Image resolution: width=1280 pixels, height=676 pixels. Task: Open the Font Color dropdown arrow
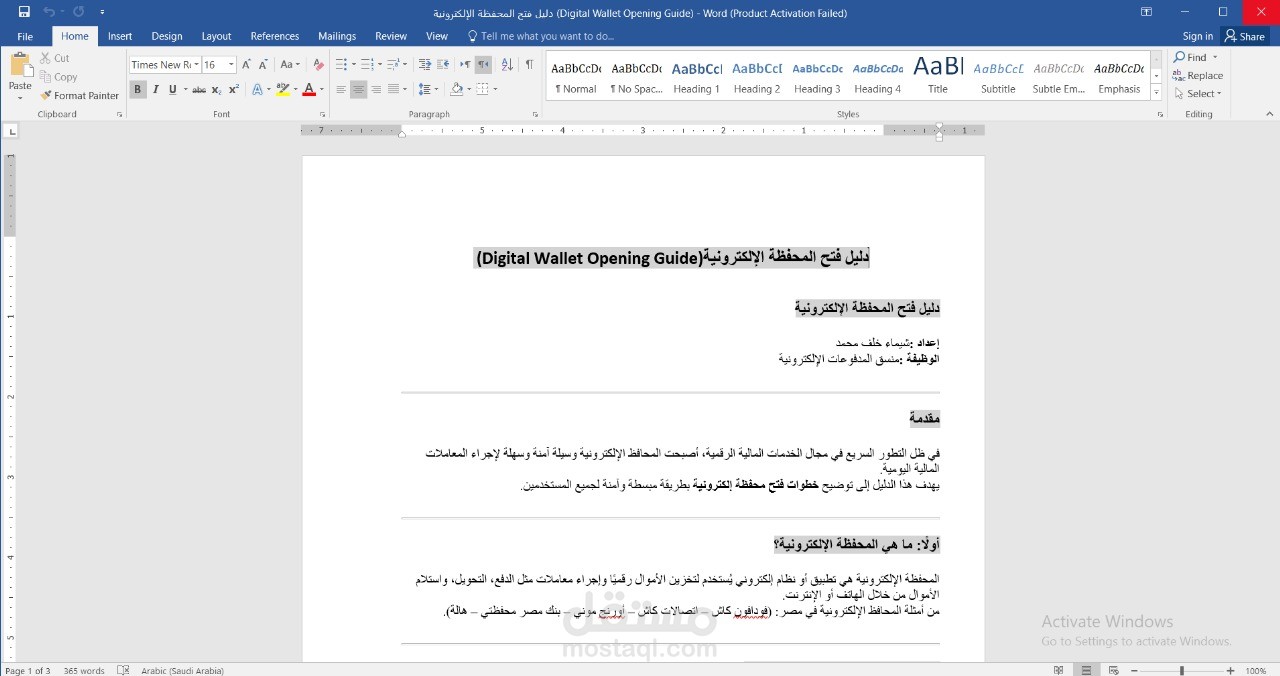(x=321, y=90)
